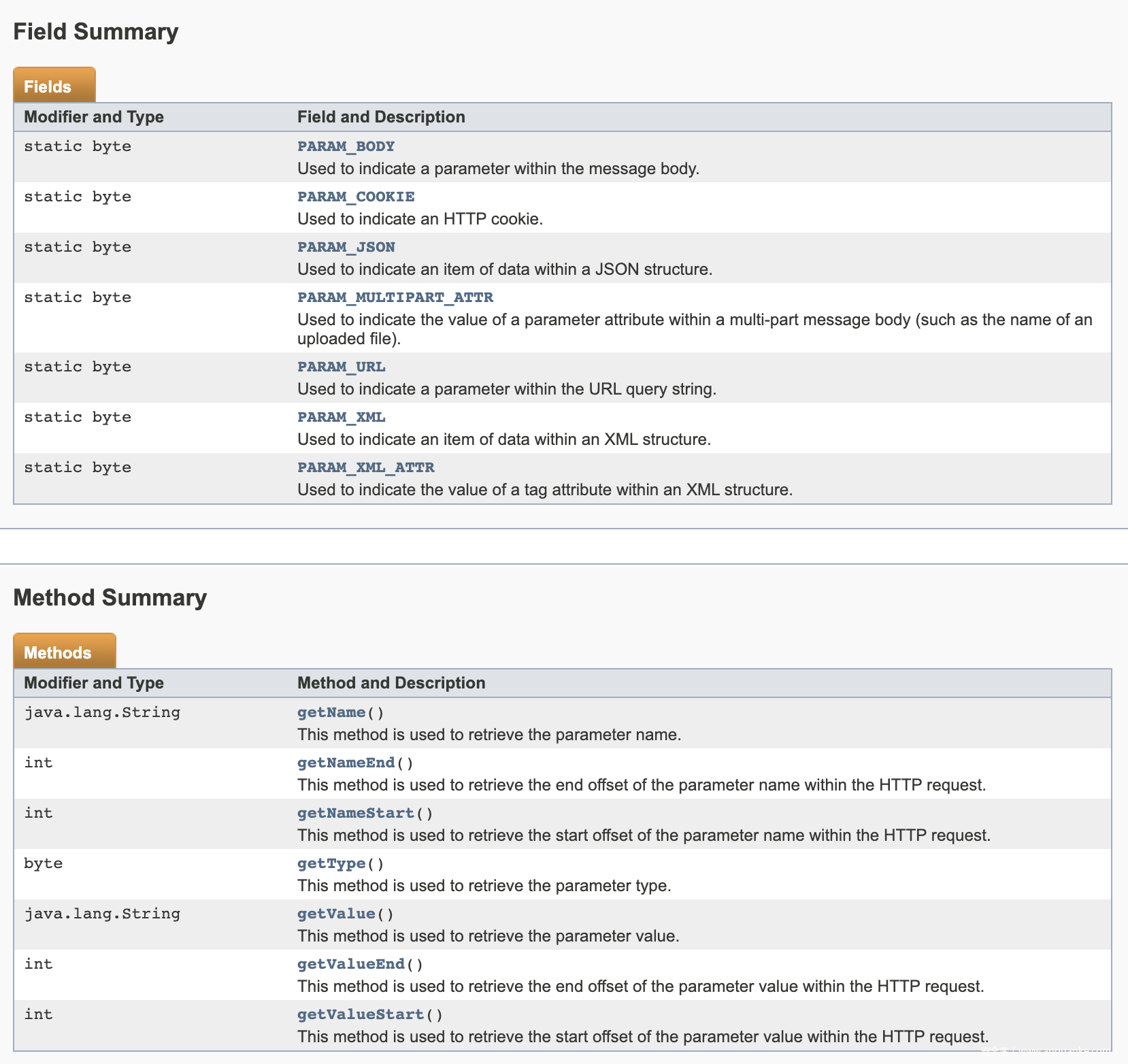Image resolution: width=1128 pixels, height=1064 pixels.
Task: Open the getType method link
Action: [x=331, y=863]
